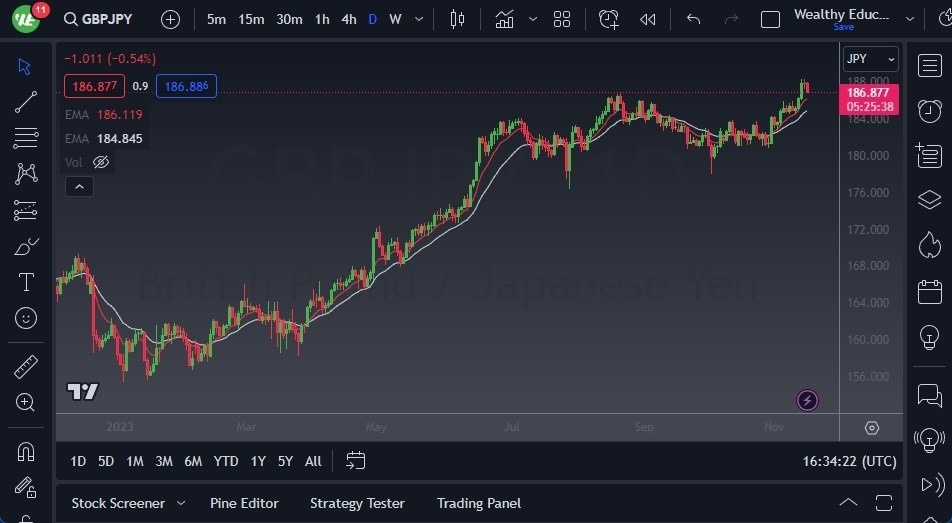Open the watchlist panel

pyautogui.click(x=930, y=66)
